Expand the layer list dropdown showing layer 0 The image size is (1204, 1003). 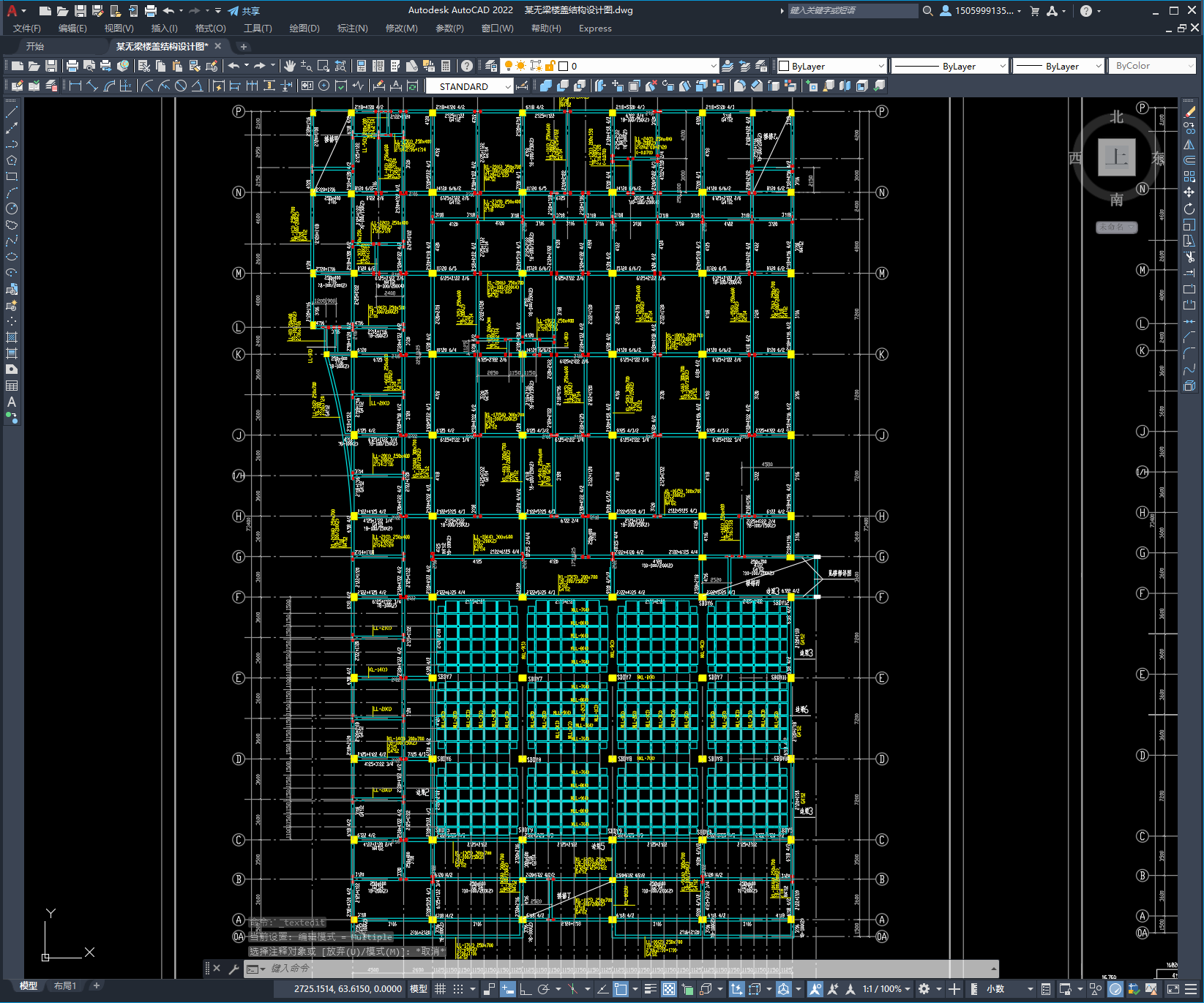pyautogui.click(x=713, y=66)
